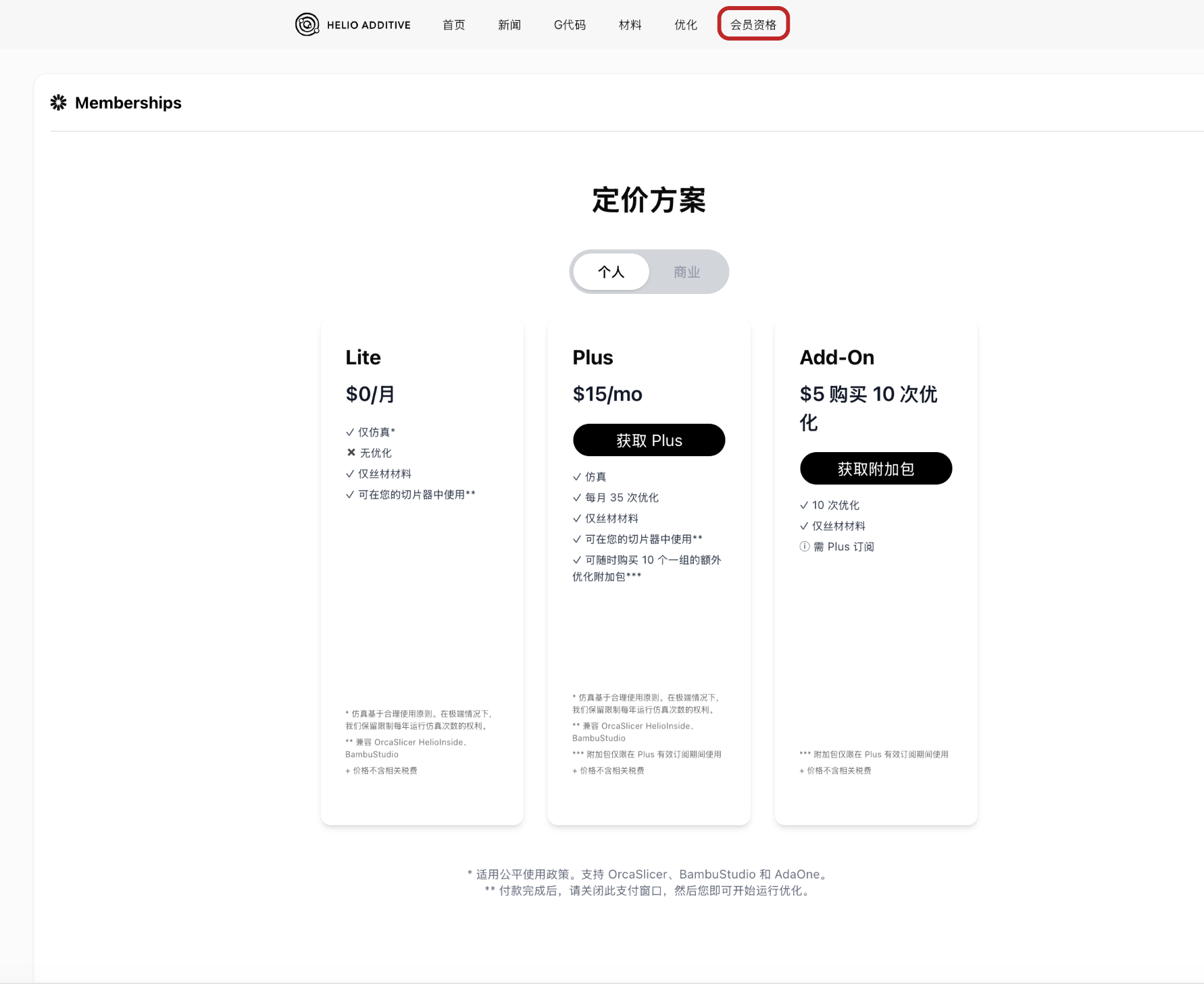Click the 仅仿真* feature in Lite
This screenshot has height=984, width=1204.
point(370,432)
